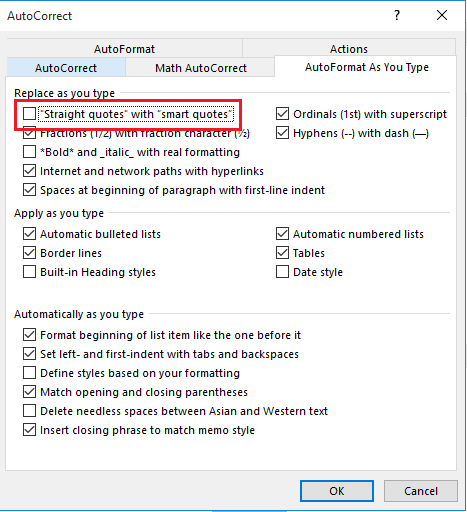Screen dimensions: 467x512
Task: Open the Actions tab
Action: (x=349, y=49)
